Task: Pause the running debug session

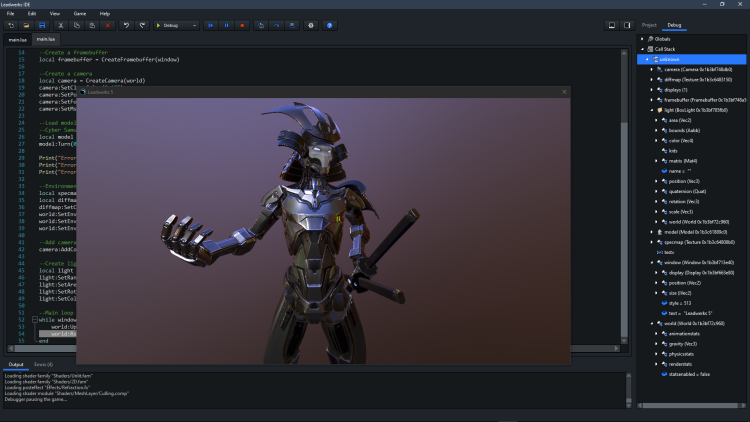Action: pos(226,24)
